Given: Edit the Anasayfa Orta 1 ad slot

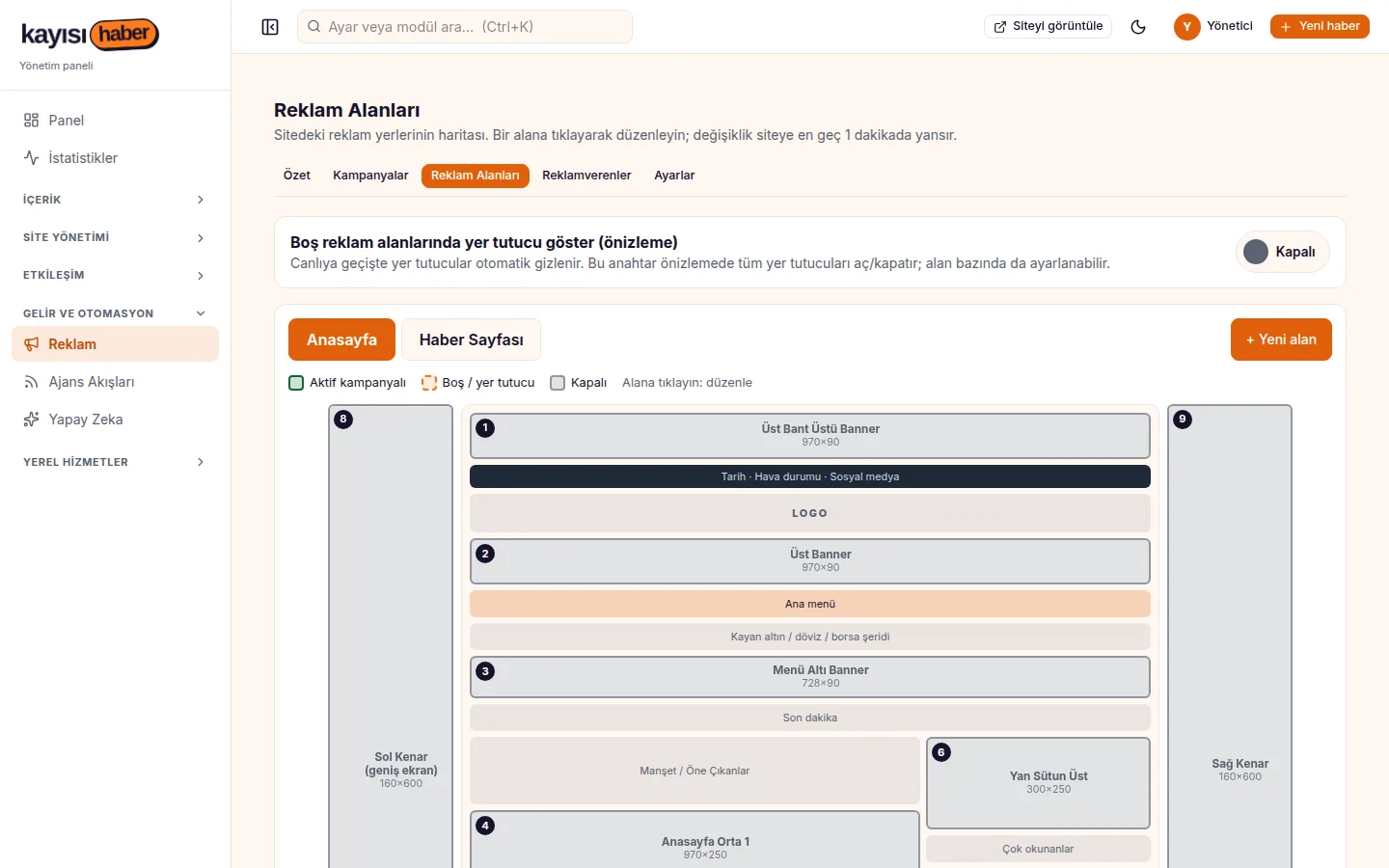Looking at the screenshot, I should click(x=694, y=840).
